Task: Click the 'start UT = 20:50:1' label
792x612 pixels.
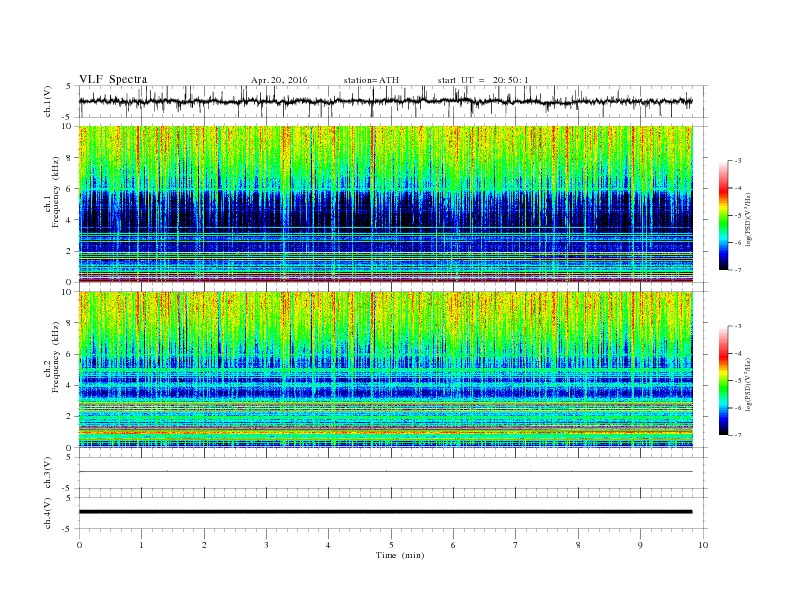Action: [483, 80]
